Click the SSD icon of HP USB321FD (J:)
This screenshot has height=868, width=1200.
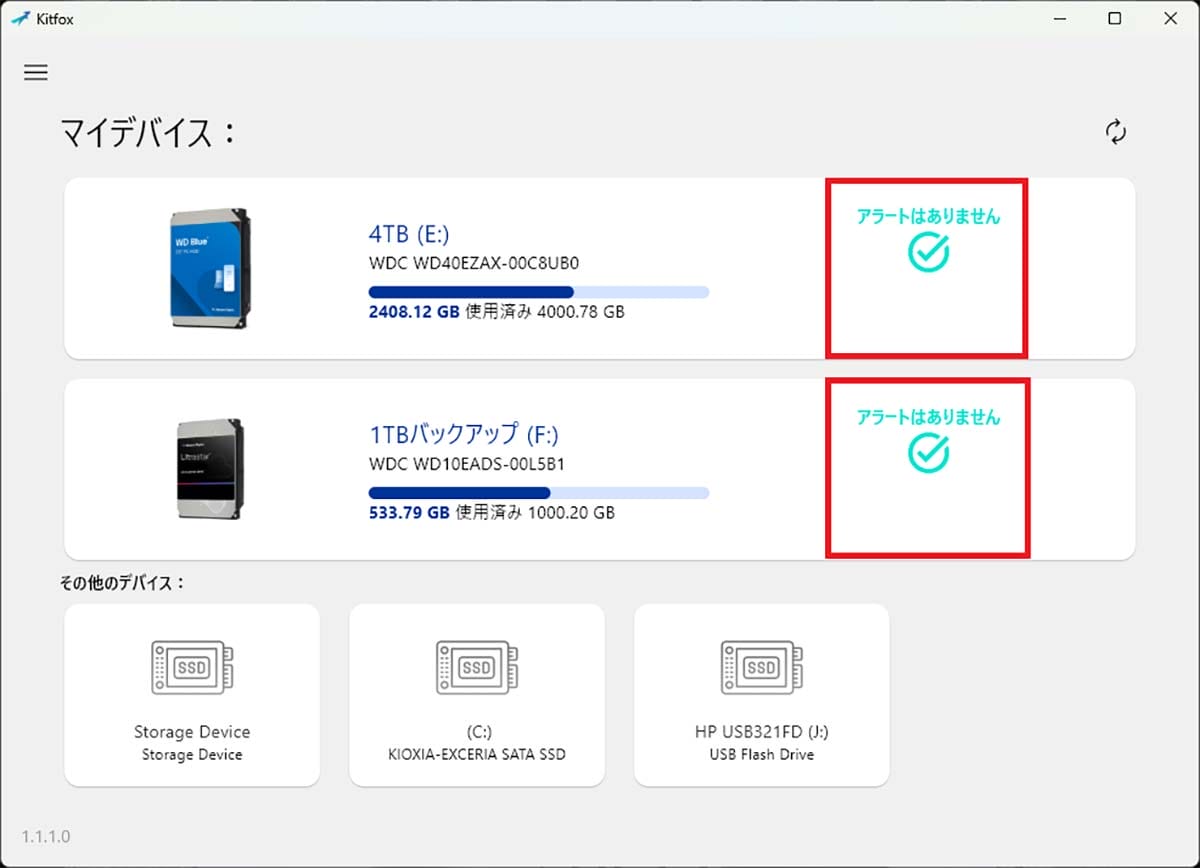point(762,667)
